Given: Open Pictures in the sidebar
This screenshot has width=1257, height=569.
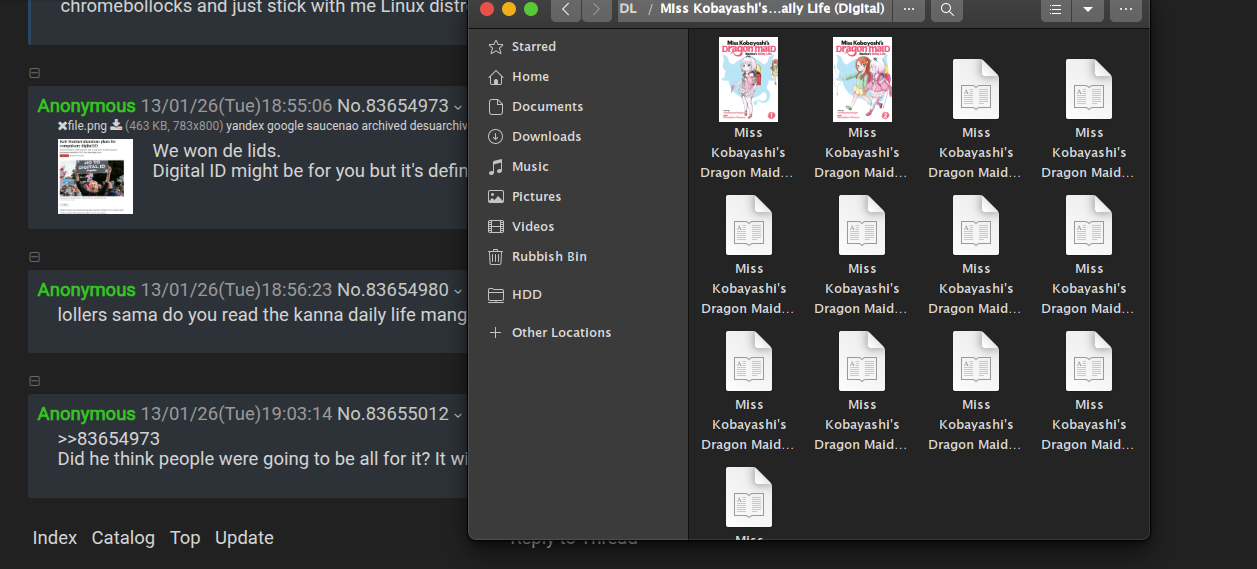Looking at the screenshot, I should 578,197.
